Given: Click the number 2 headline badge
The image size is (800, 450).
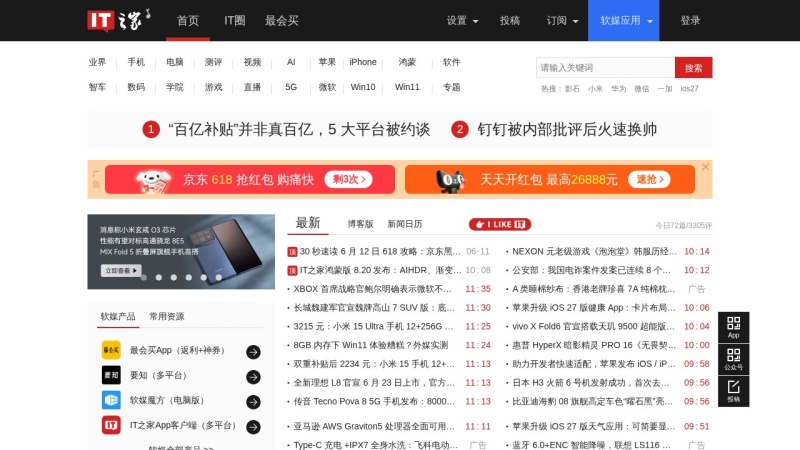Looking at the screenshot, I should click(x=460, y=130).
